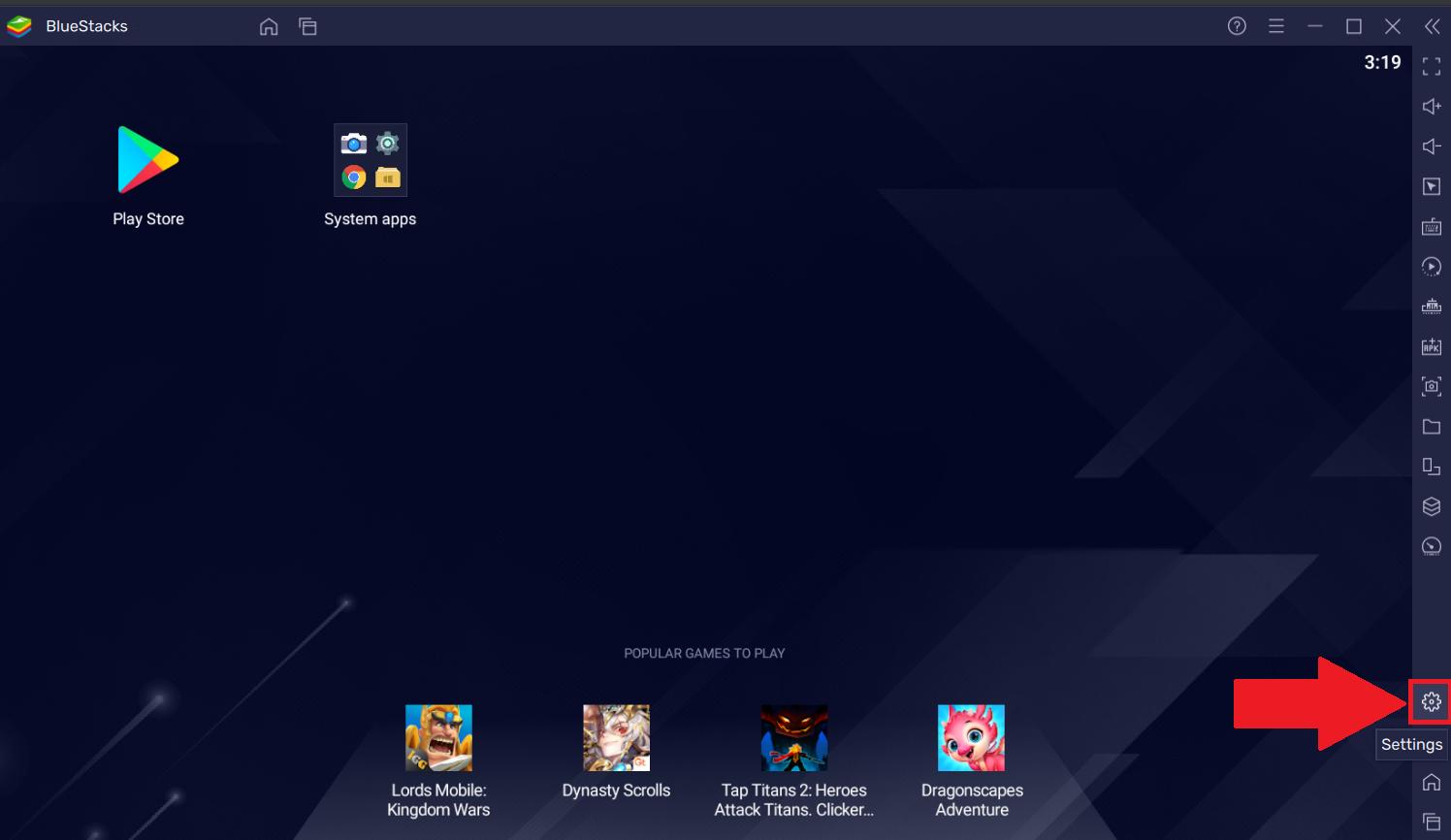Open the multi-window tabs icon in the title bar
Image resolution: width=1451 pixels, height=840 pixels.
point(307,26)
